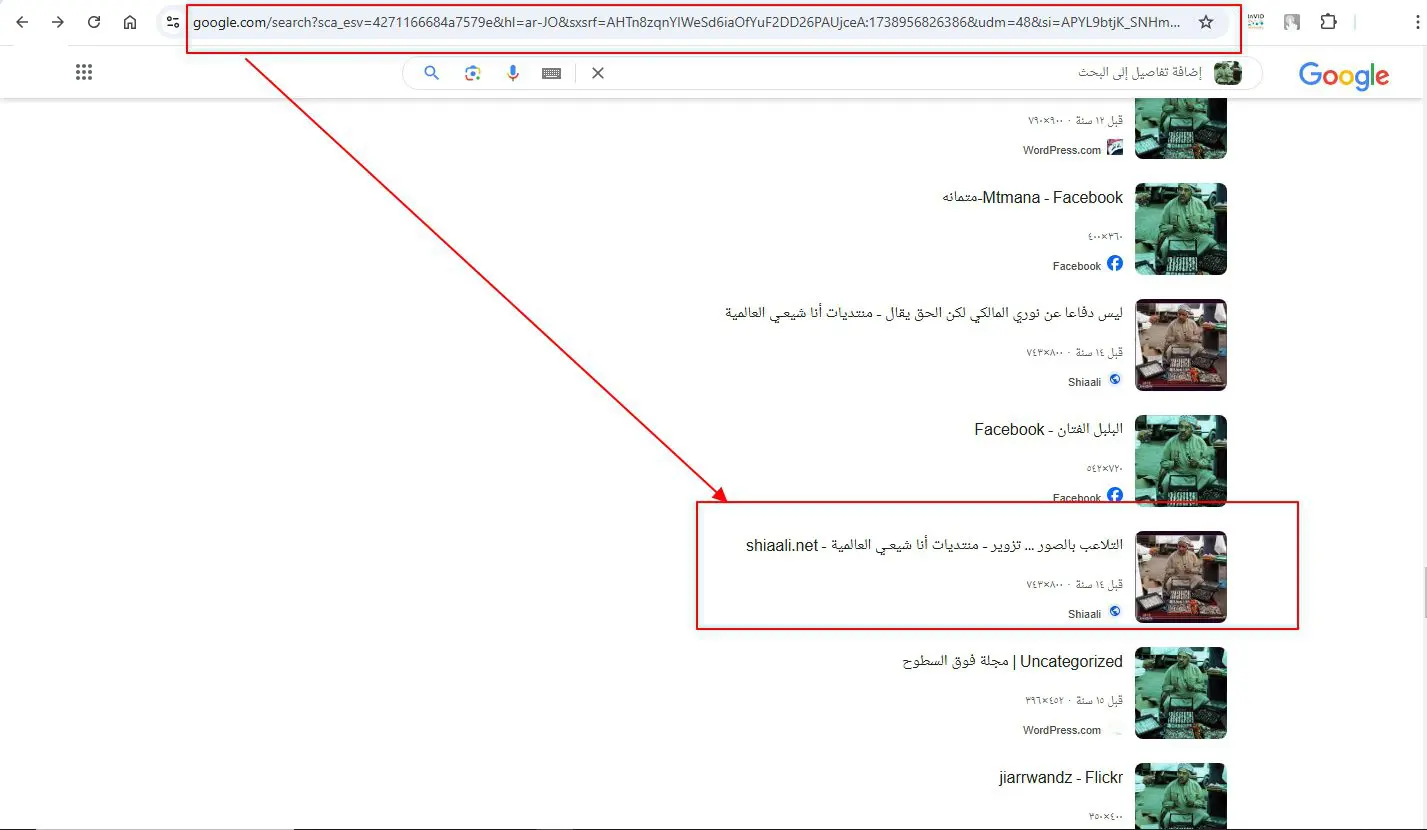Screen dimensions: 1427x830
Task: Start voice search with the microphone
Action: [513, 73]
